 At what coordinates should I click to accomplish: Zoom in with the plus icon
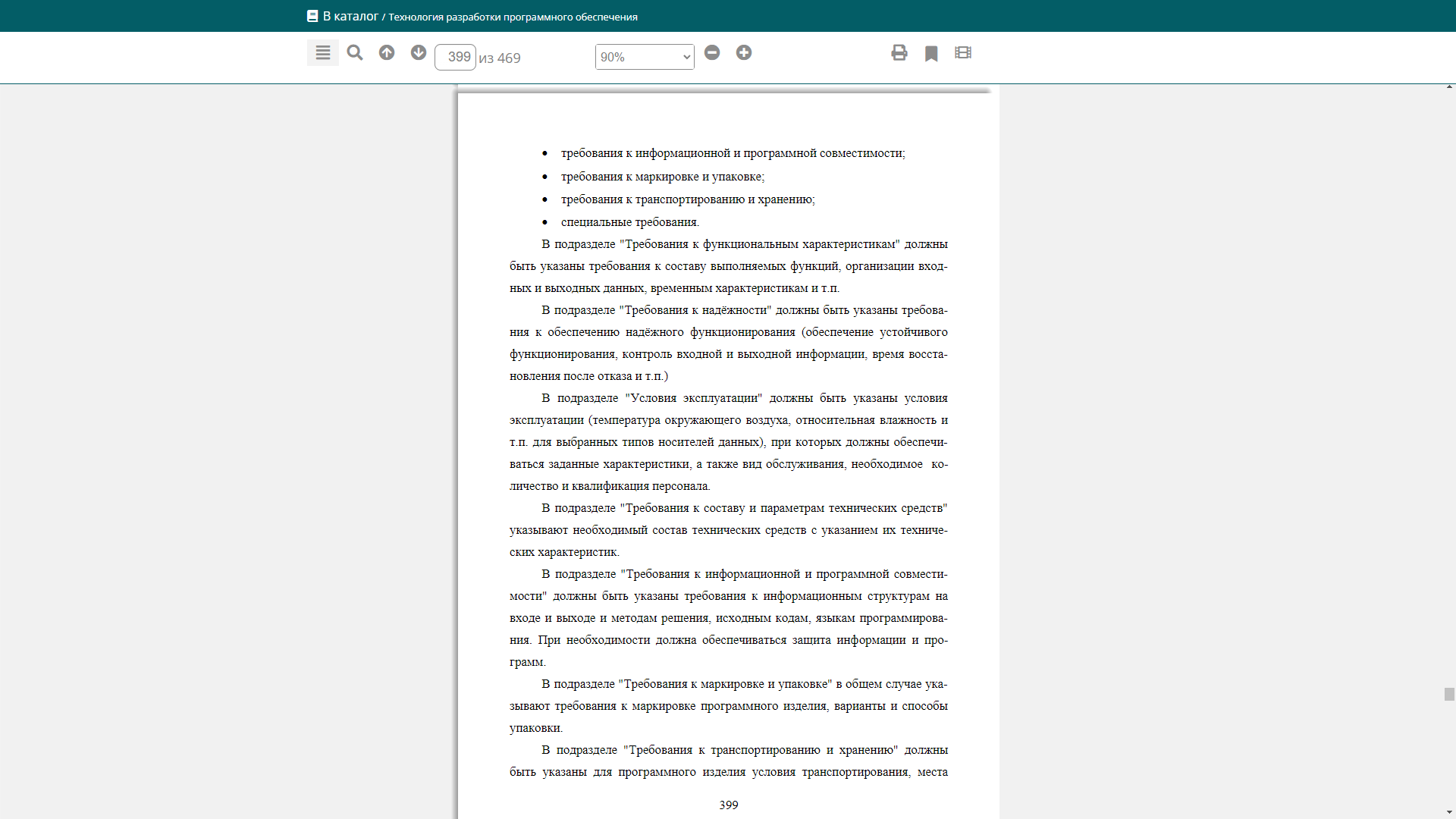tap(744, 52)
